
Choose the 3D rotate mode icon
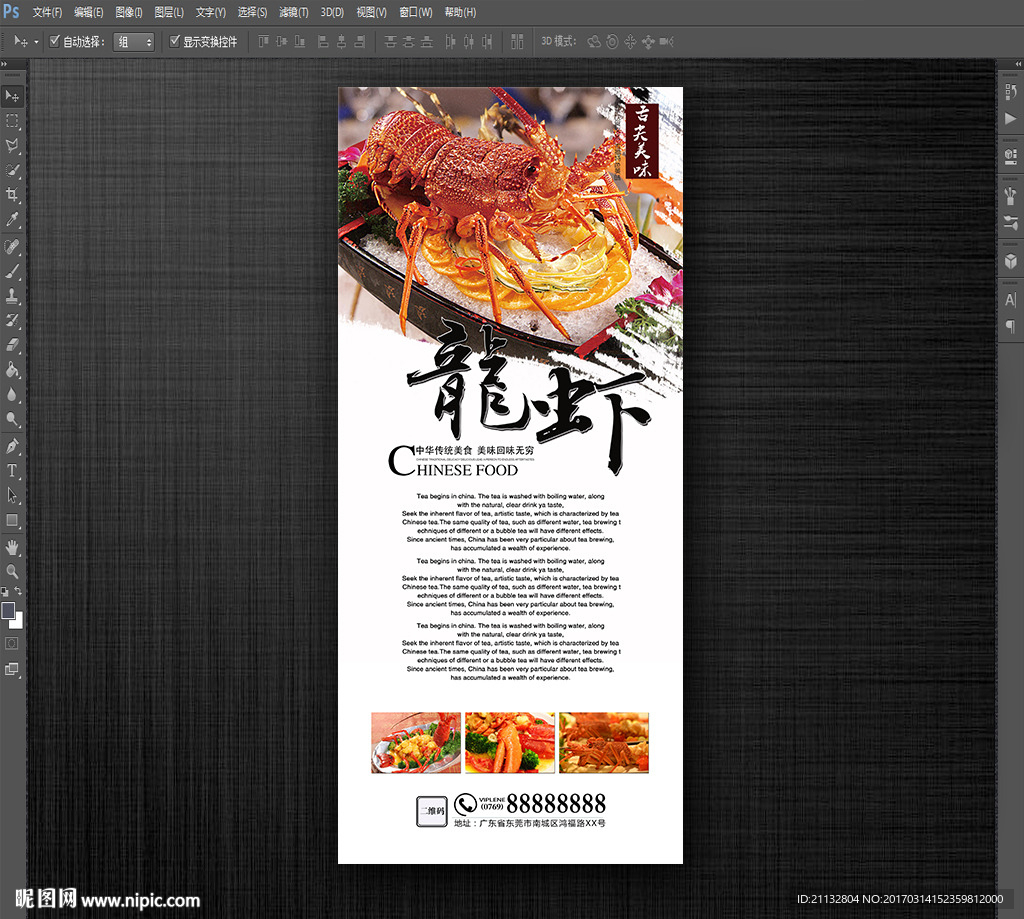click(594, 42)
